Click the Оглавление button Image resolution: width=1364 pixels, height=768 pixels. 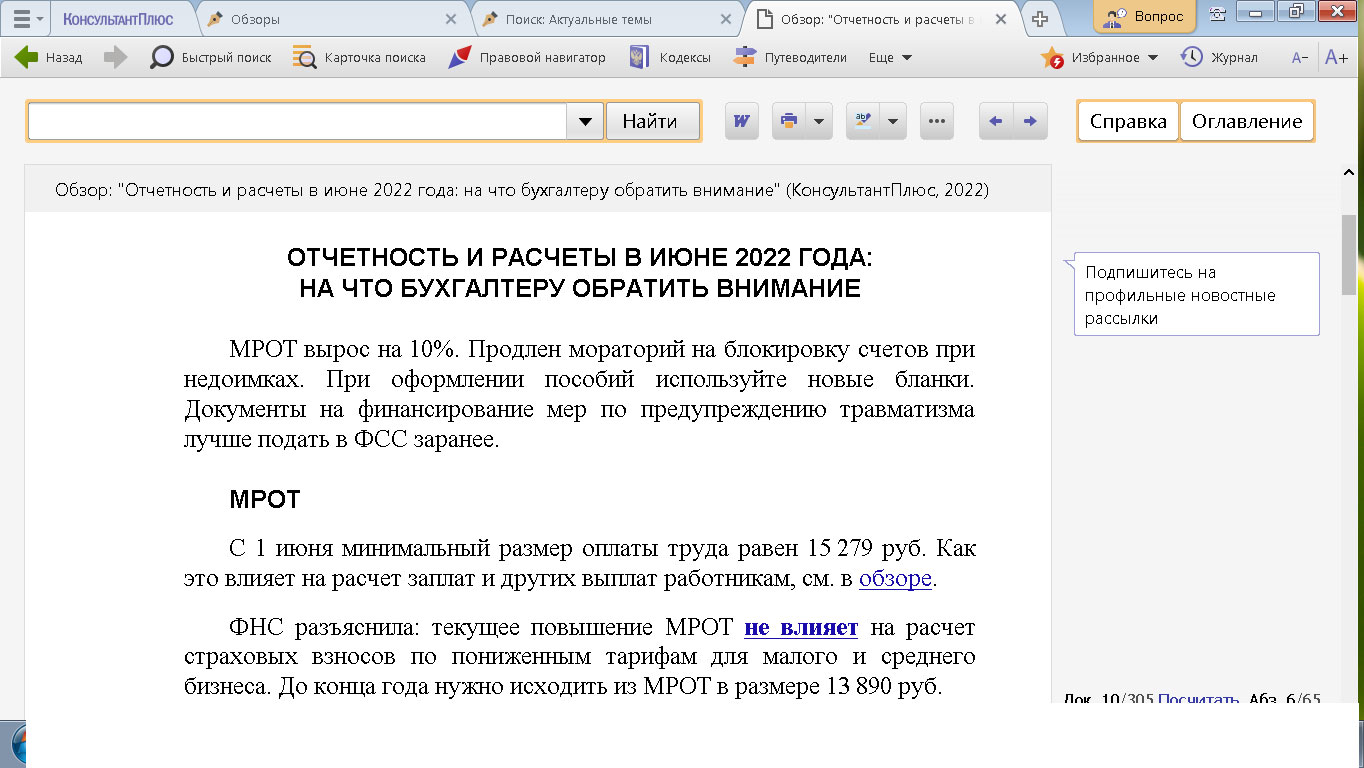pos(1247,121)
